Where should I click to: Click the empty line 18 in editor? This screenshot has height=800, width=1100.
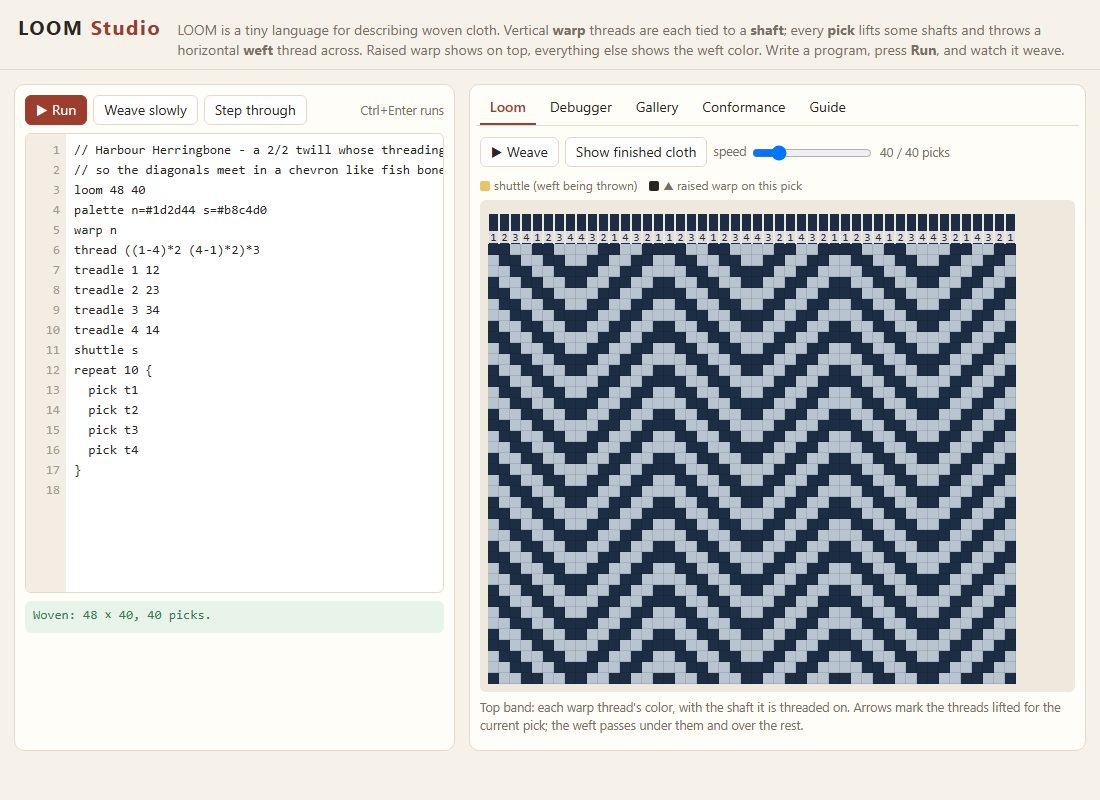click(x=255, y=490)
